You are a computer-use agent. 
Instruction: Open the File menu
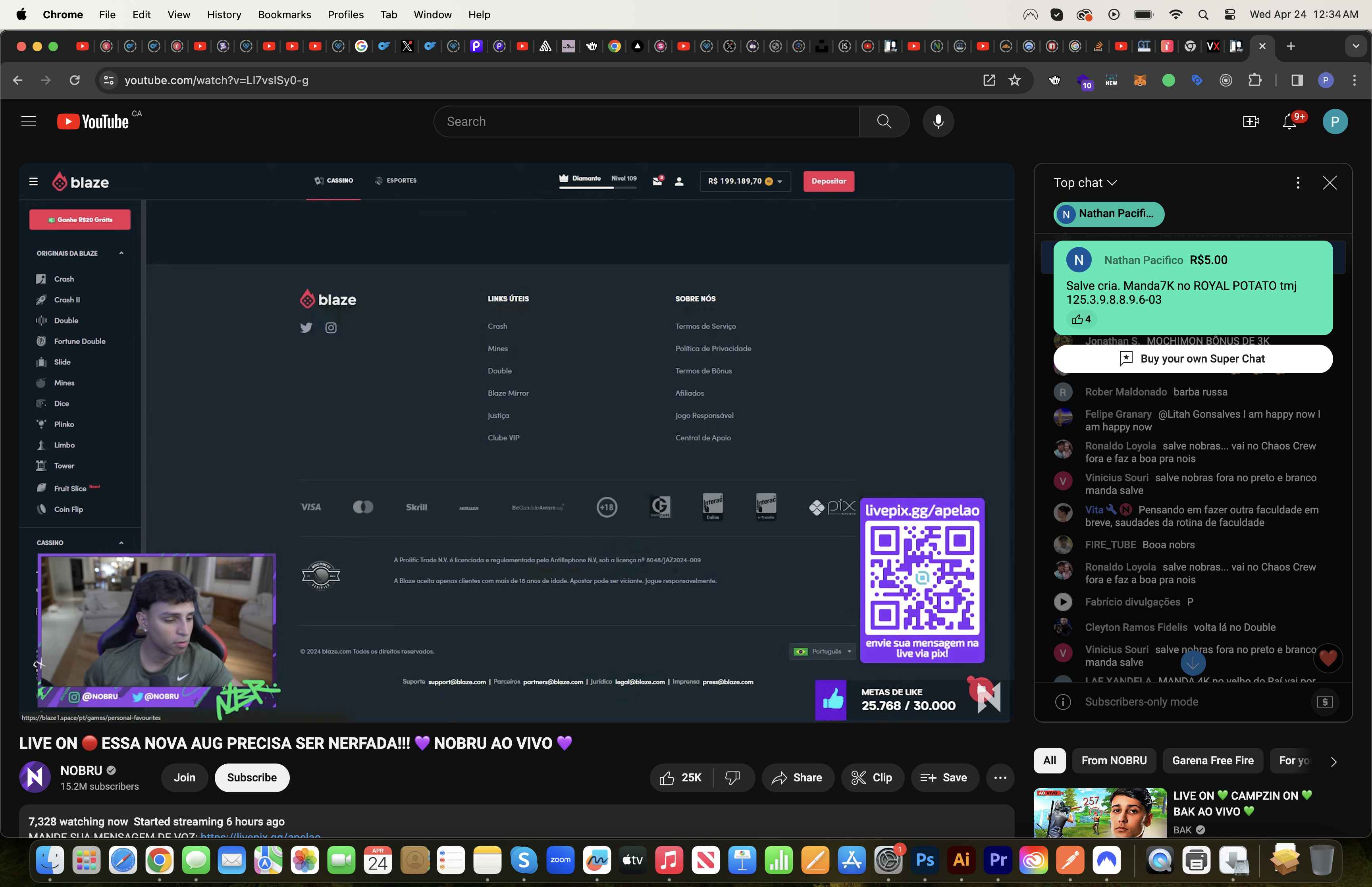point(107,14)
